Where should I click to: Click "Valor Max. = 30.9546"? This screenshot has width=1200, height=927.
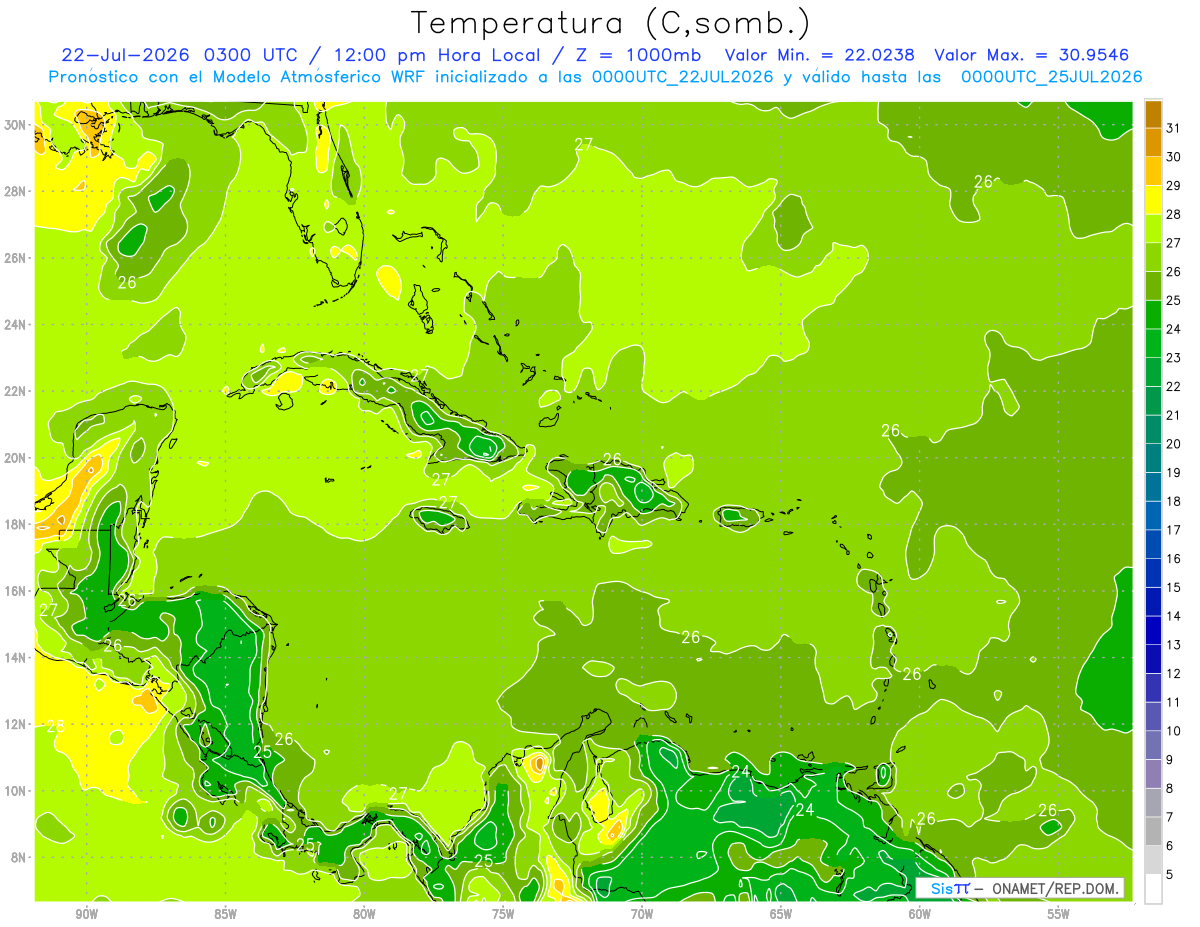pos(1034,55)
